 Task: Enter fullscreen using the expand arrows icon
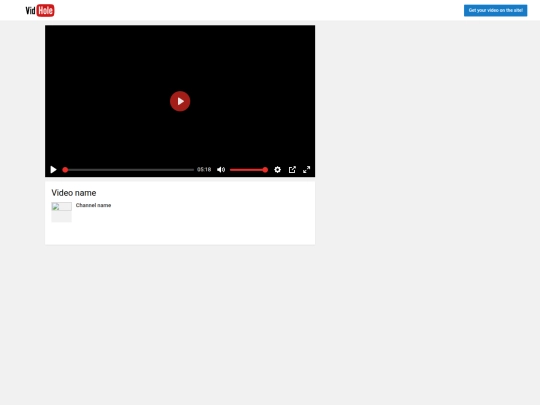(x=307, y=169)
